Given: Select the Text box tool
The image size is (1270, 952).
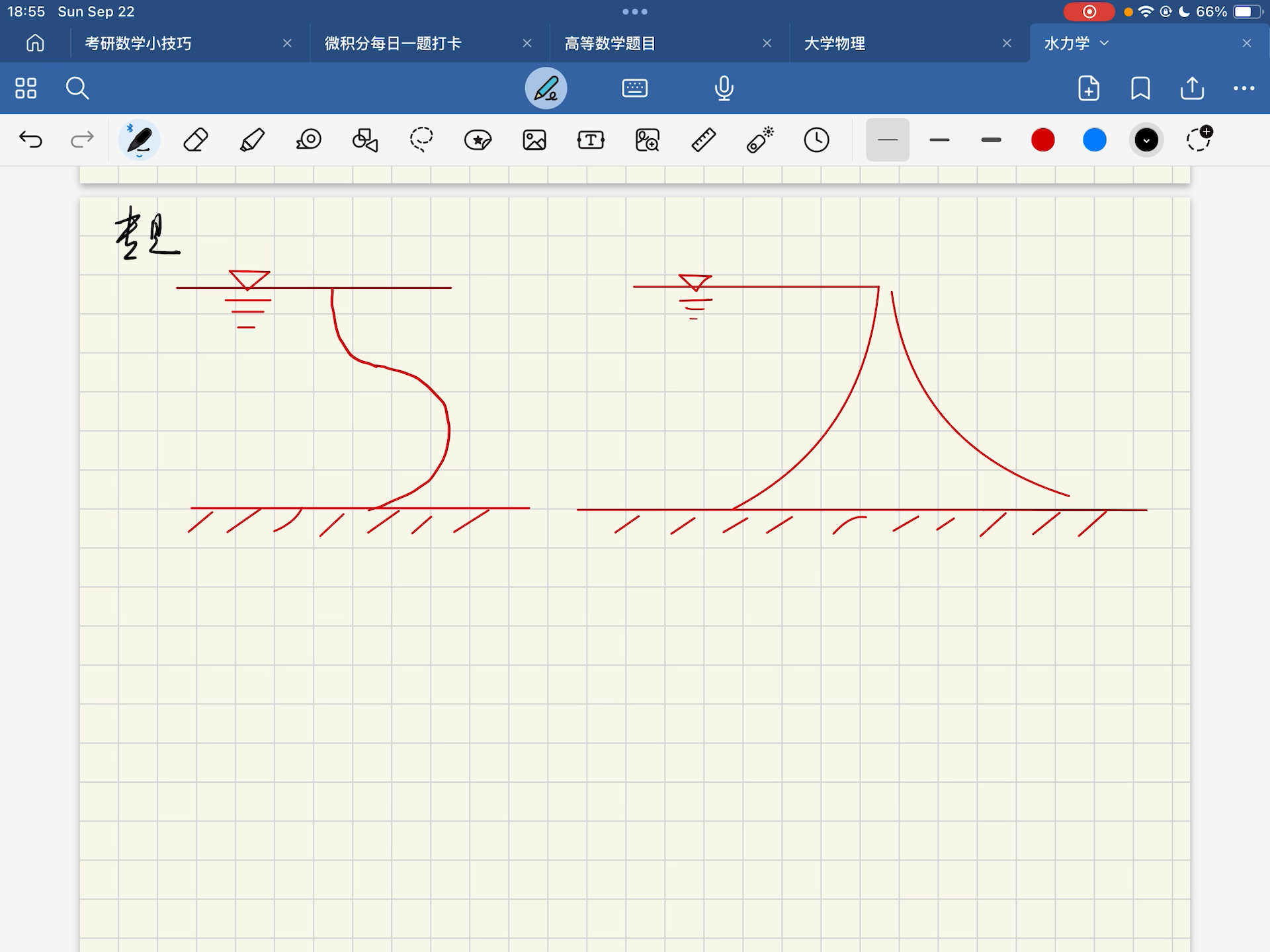Looking at the screenshot, I should point(591,140).
